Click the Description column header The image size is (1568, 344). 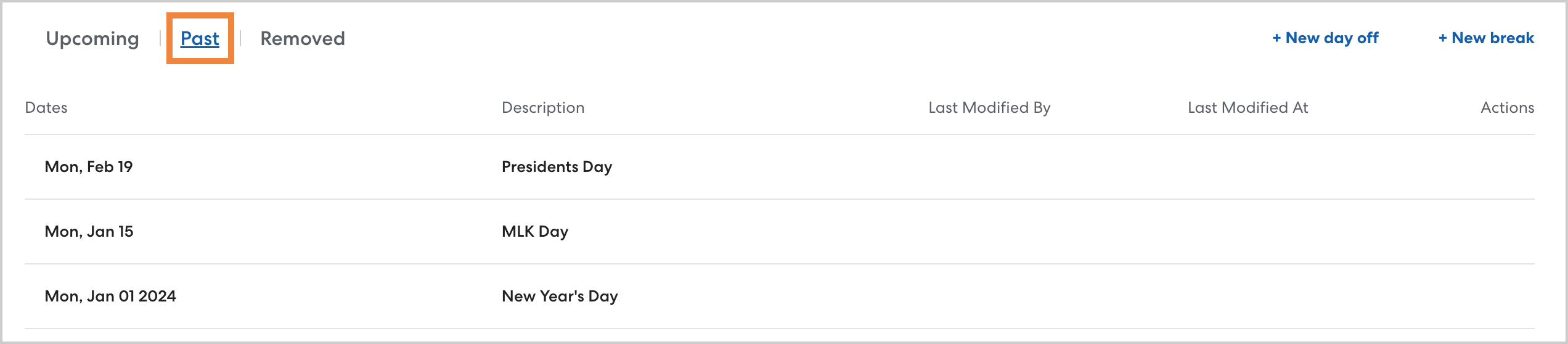pyautogui.click(x=543, y=108)
